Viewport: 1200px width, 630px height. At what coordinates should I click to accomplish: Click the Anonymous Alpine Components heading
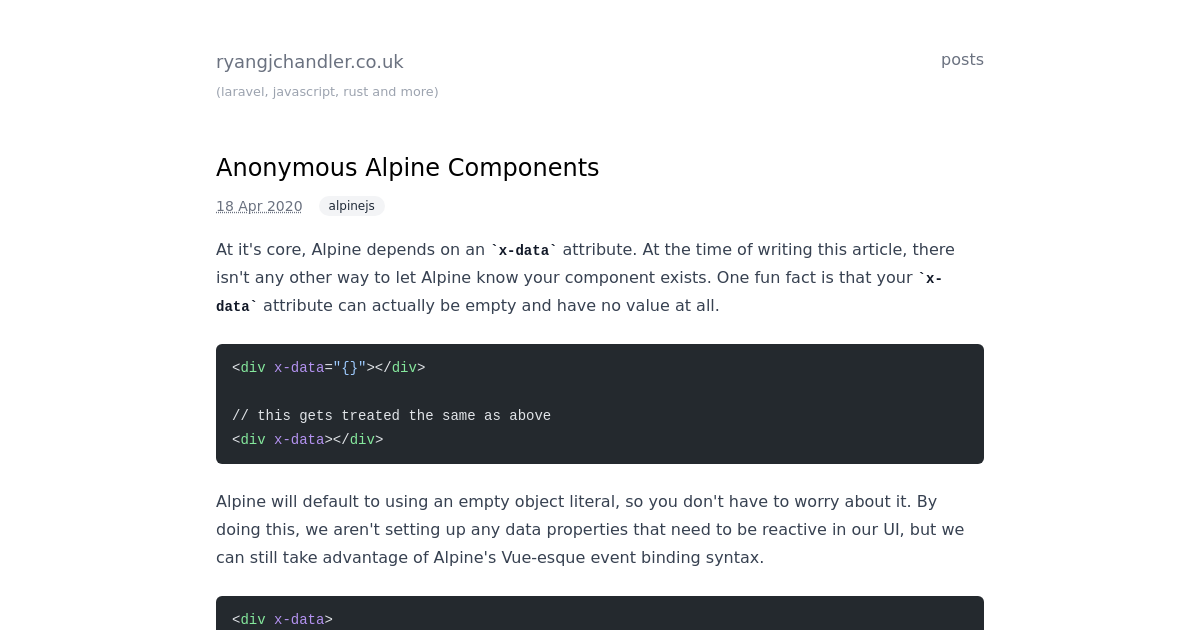407,168
